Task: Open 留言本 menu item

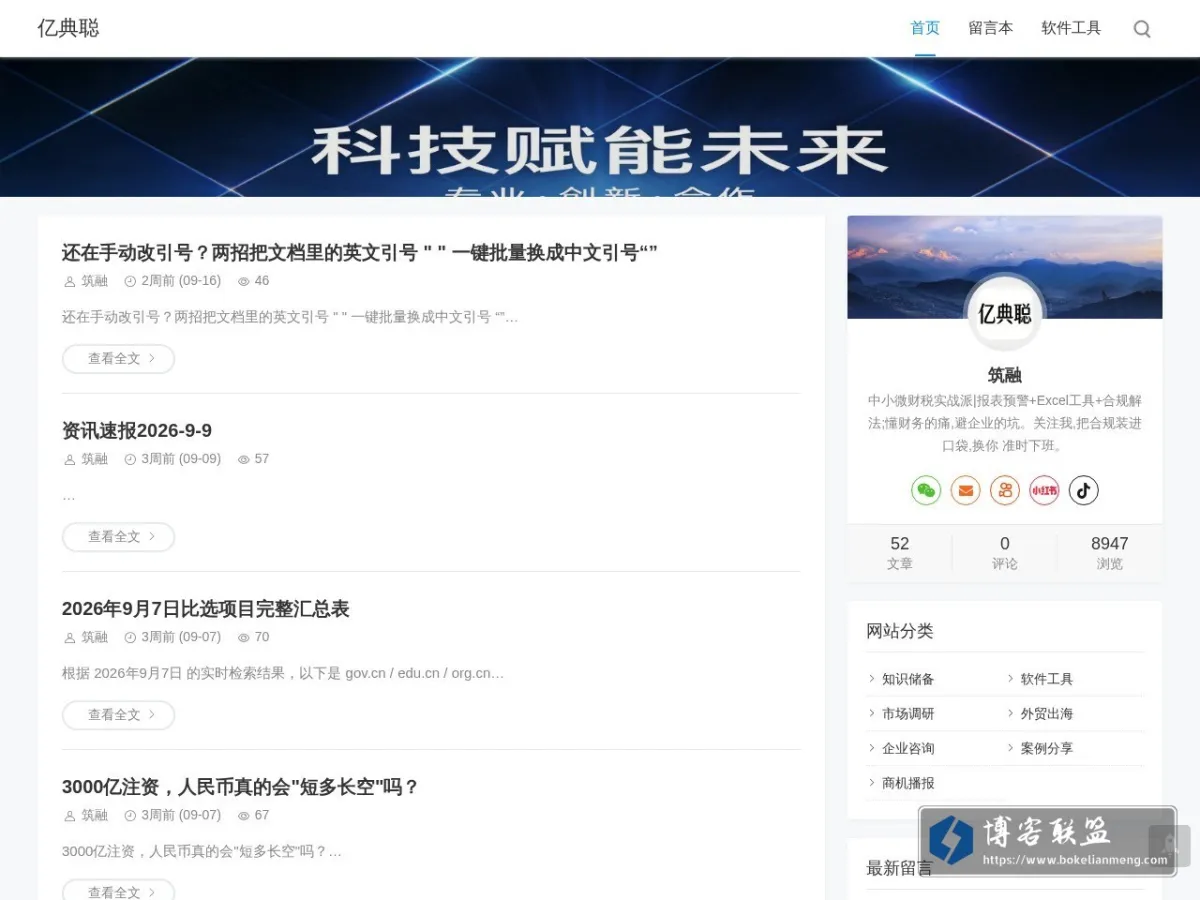Action: click(x=990, y=28)
